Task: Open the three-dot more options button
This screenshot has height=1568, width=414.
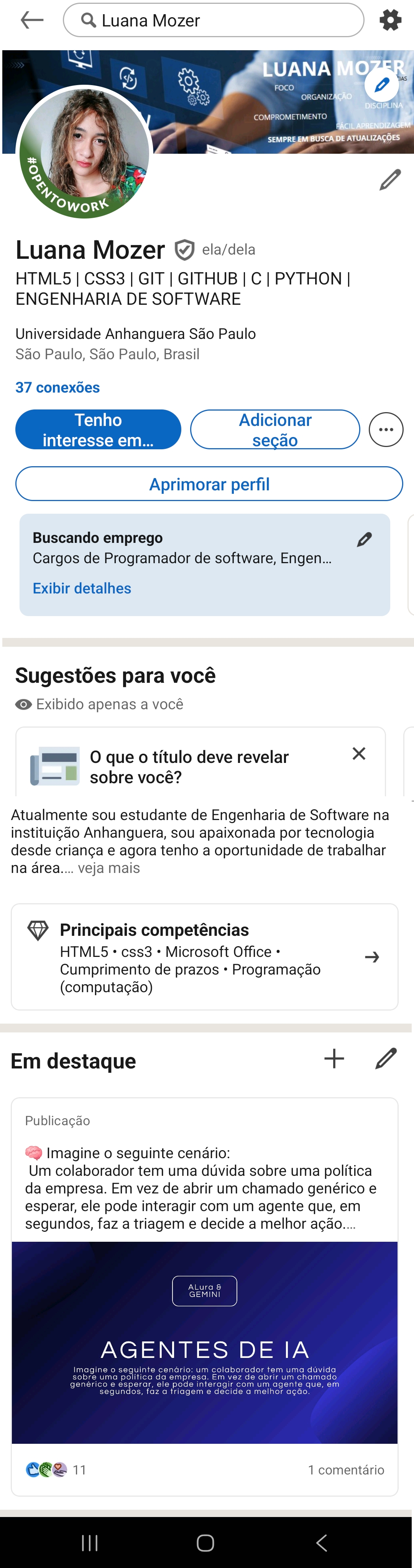Action: pyautogui.click(x=386, y=429)
